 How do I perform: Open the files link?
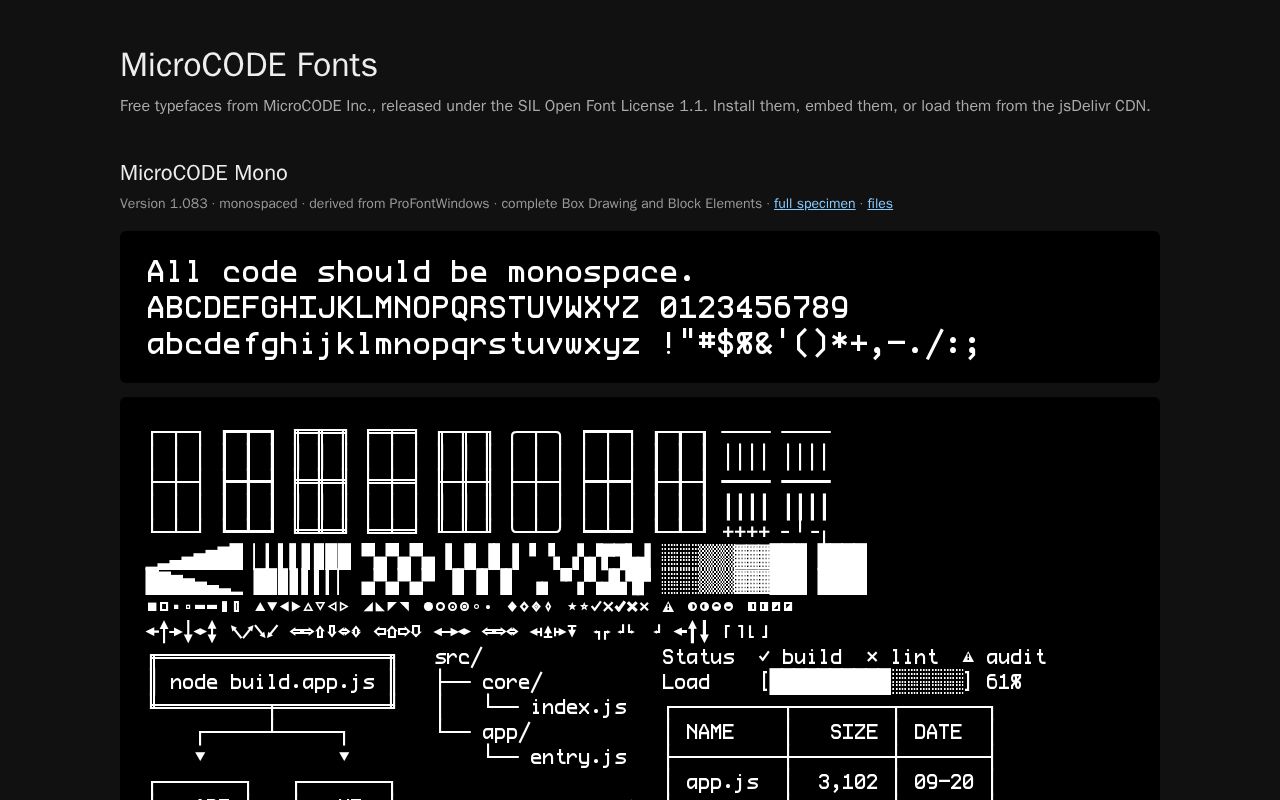coord(880,203)
